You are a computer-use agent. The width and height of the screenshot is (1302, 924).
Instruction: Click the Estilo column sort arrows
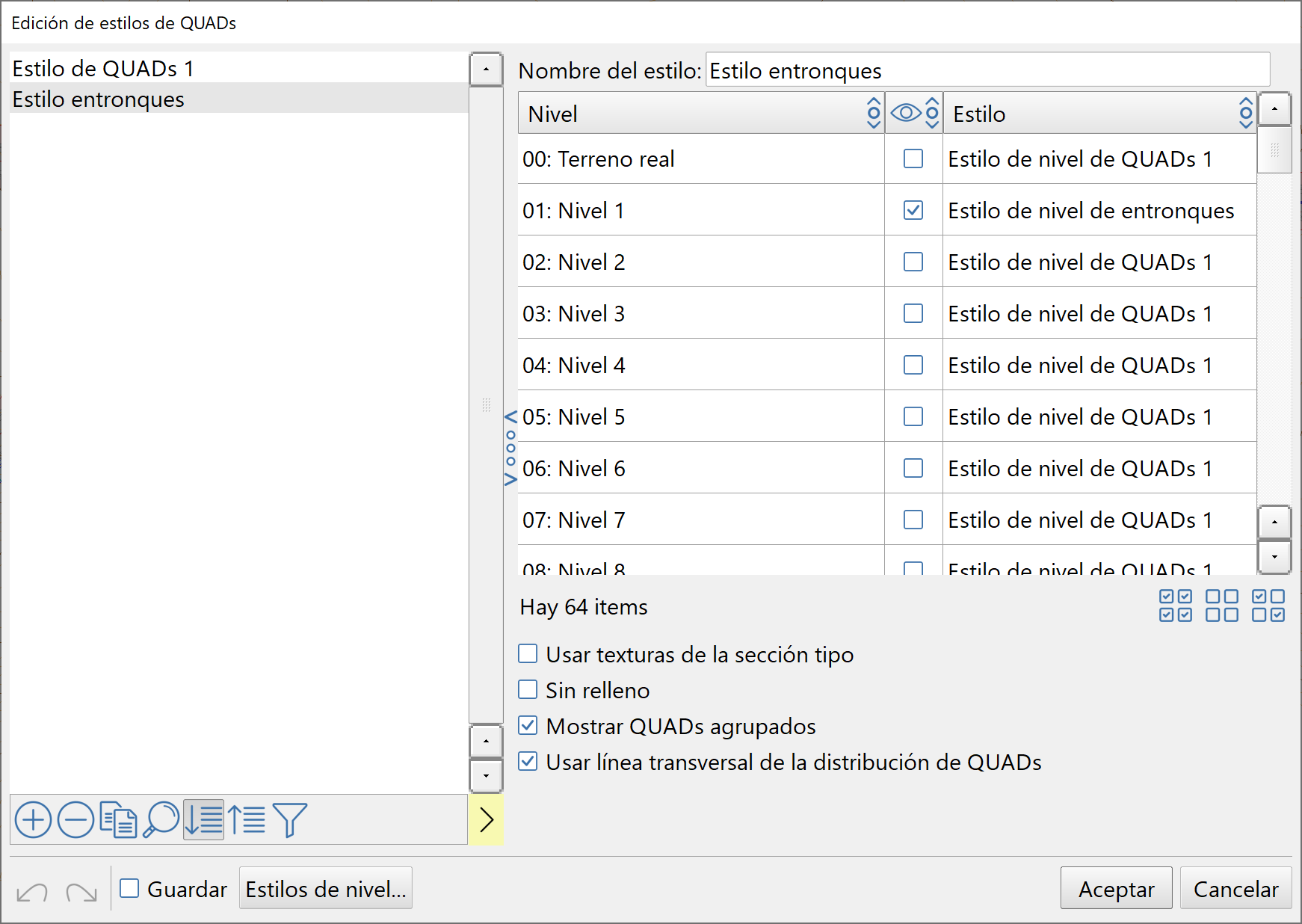coord(1245,113)
